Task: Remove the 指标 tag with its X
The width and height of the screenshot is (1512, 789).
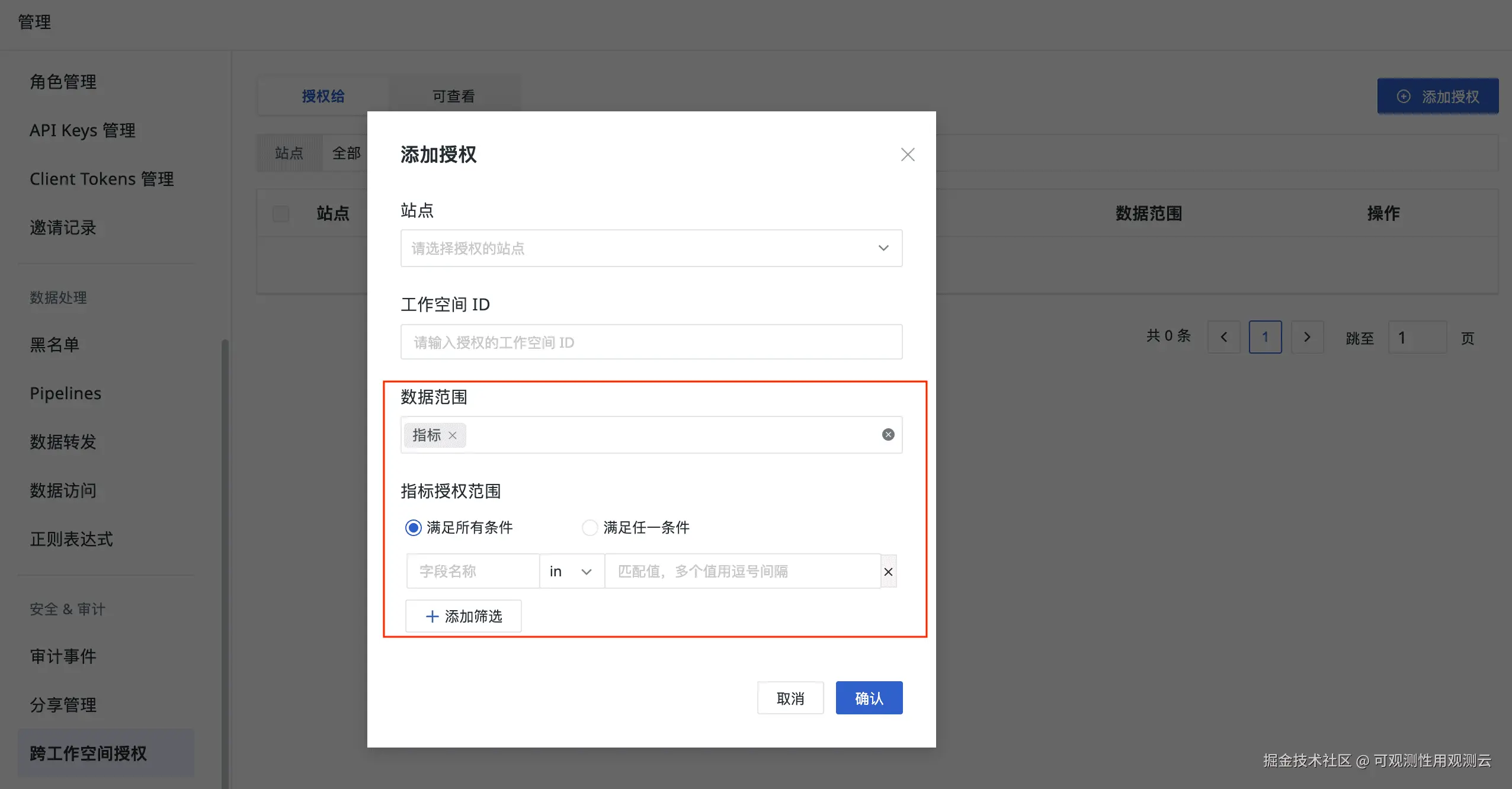Action: (x=453, y=435)
